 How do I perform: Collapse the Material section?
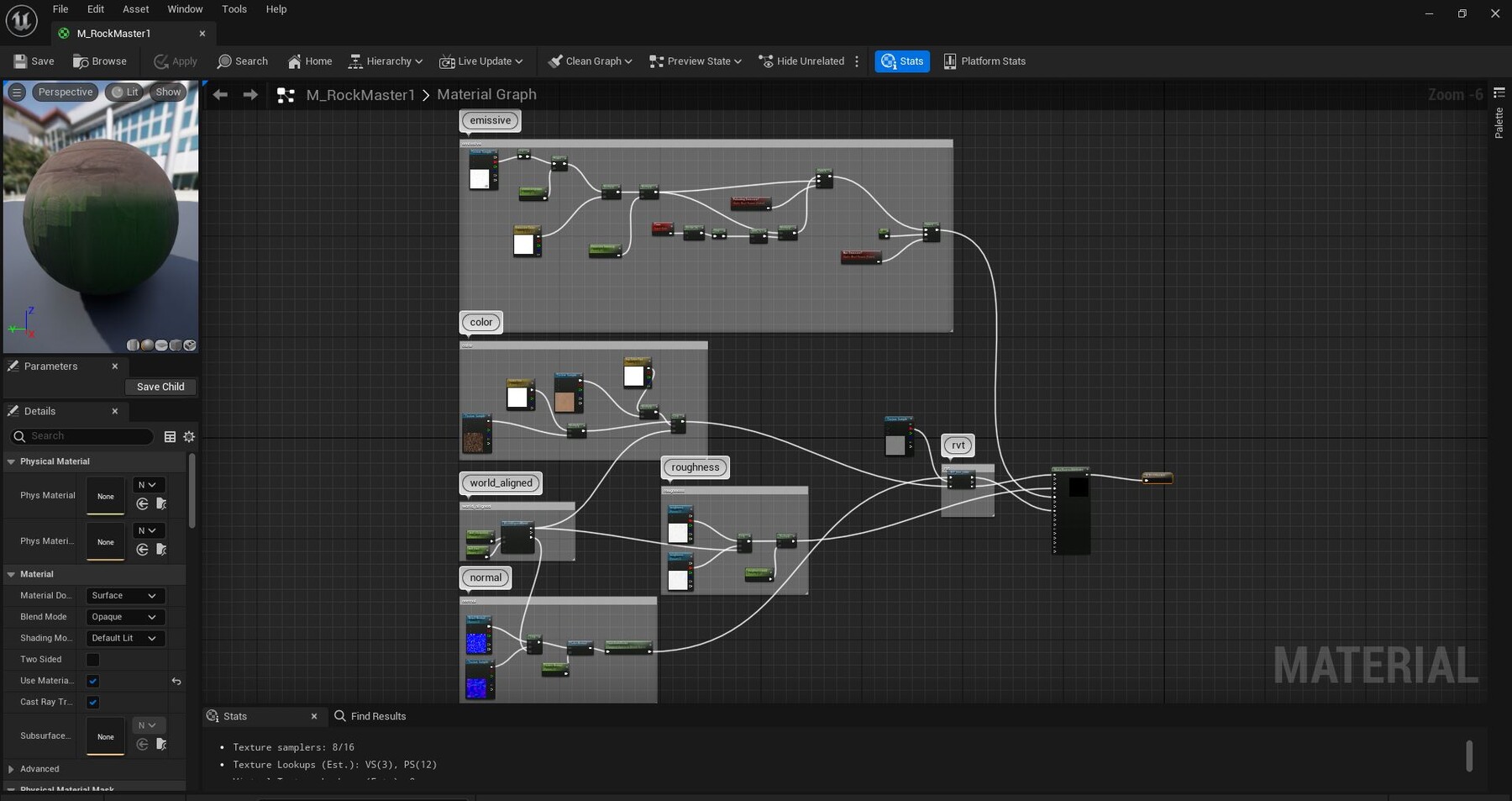point(12,575)
